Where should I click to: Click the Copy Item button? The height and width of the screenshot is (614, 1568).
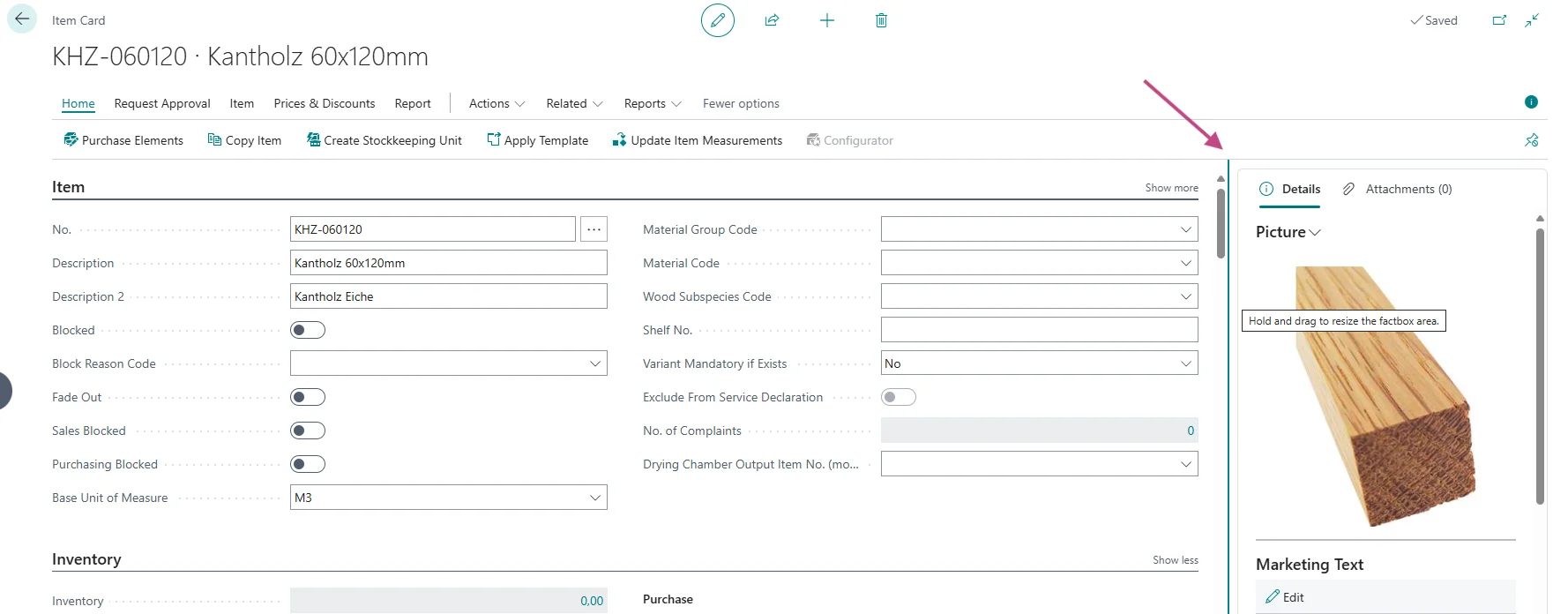pos(244,140)
